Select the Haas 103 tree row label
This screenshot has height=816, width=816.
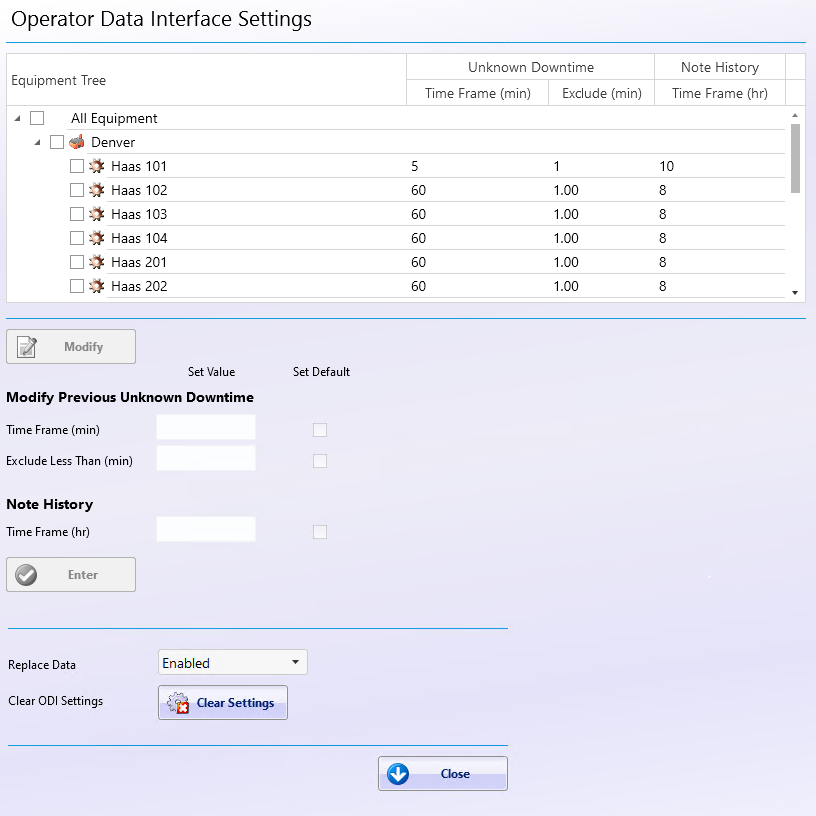tap(139, 214)
